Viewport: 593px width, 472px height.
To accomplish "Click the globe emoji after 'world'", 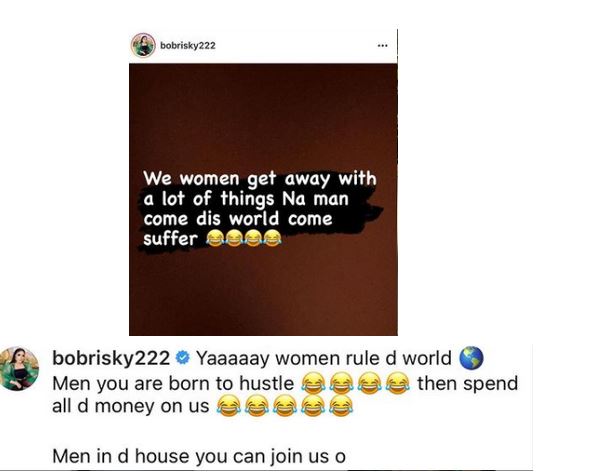I will pyautogui.click(x=471, y=357).
